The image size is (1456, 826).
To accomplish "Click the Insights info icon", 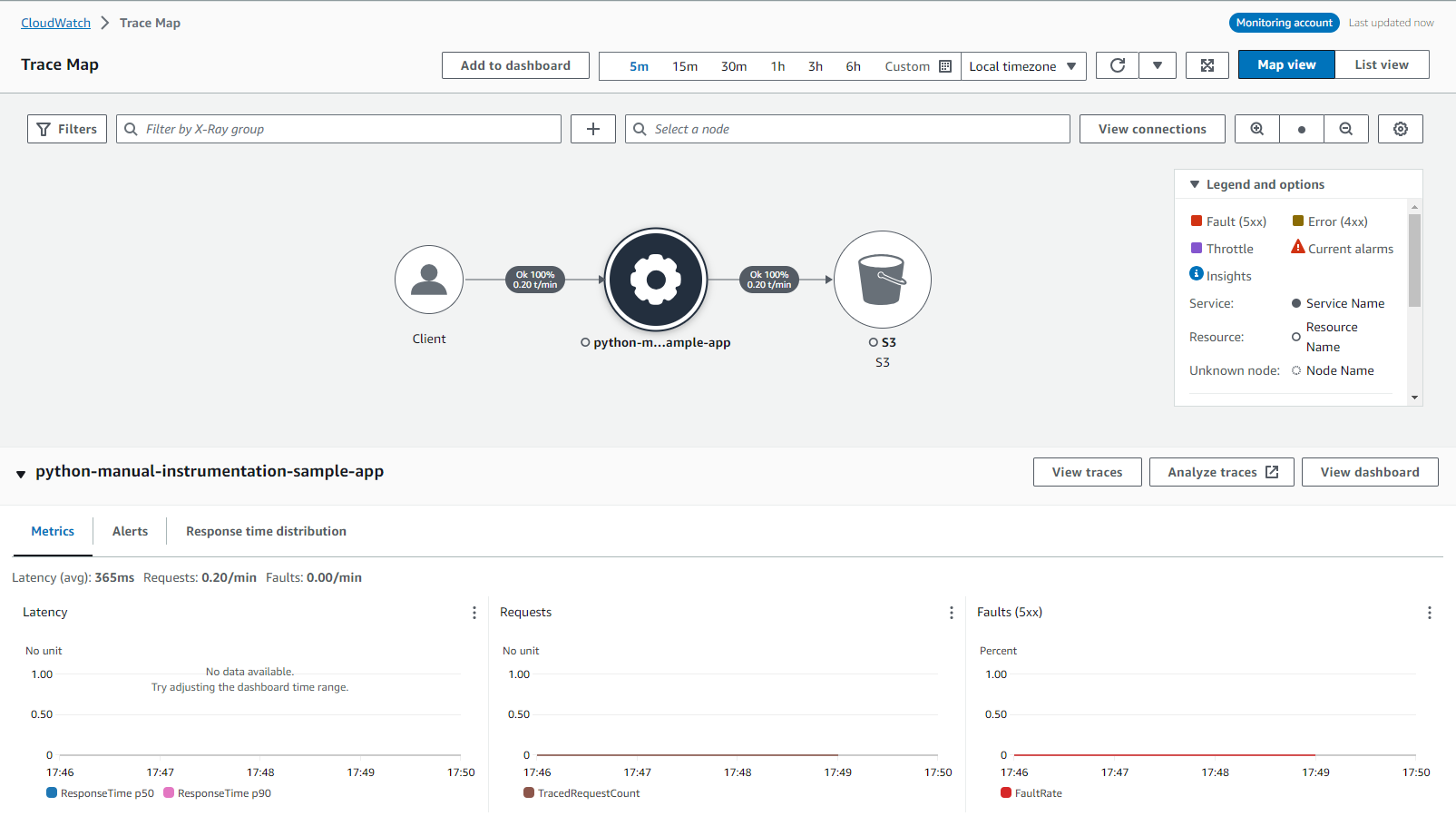I will [x=1197, y=274].
